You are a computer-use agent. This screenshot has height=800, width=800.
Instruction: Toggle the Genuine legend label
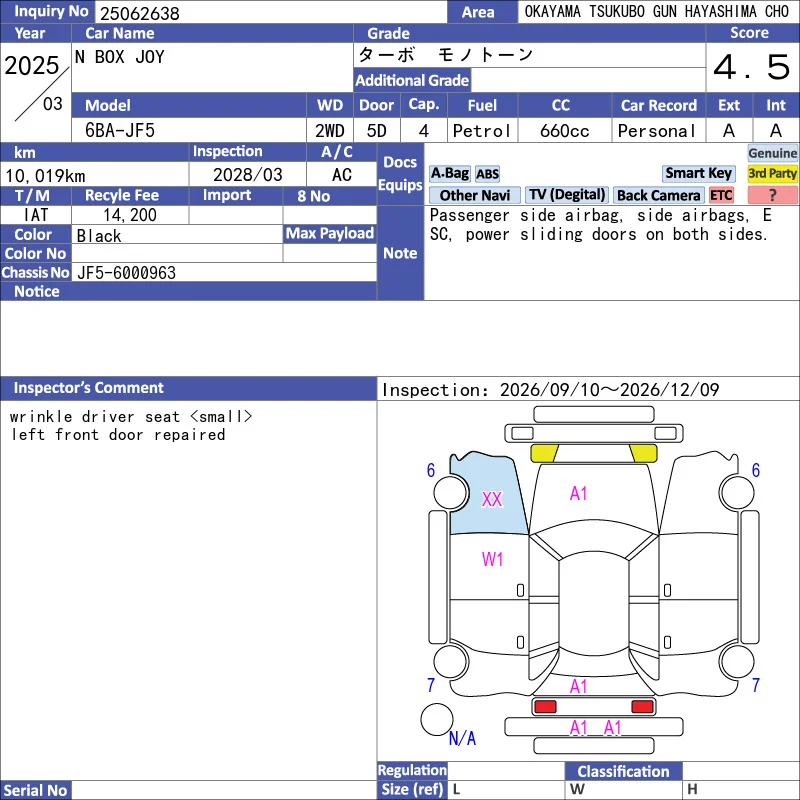tap(772, 153)
